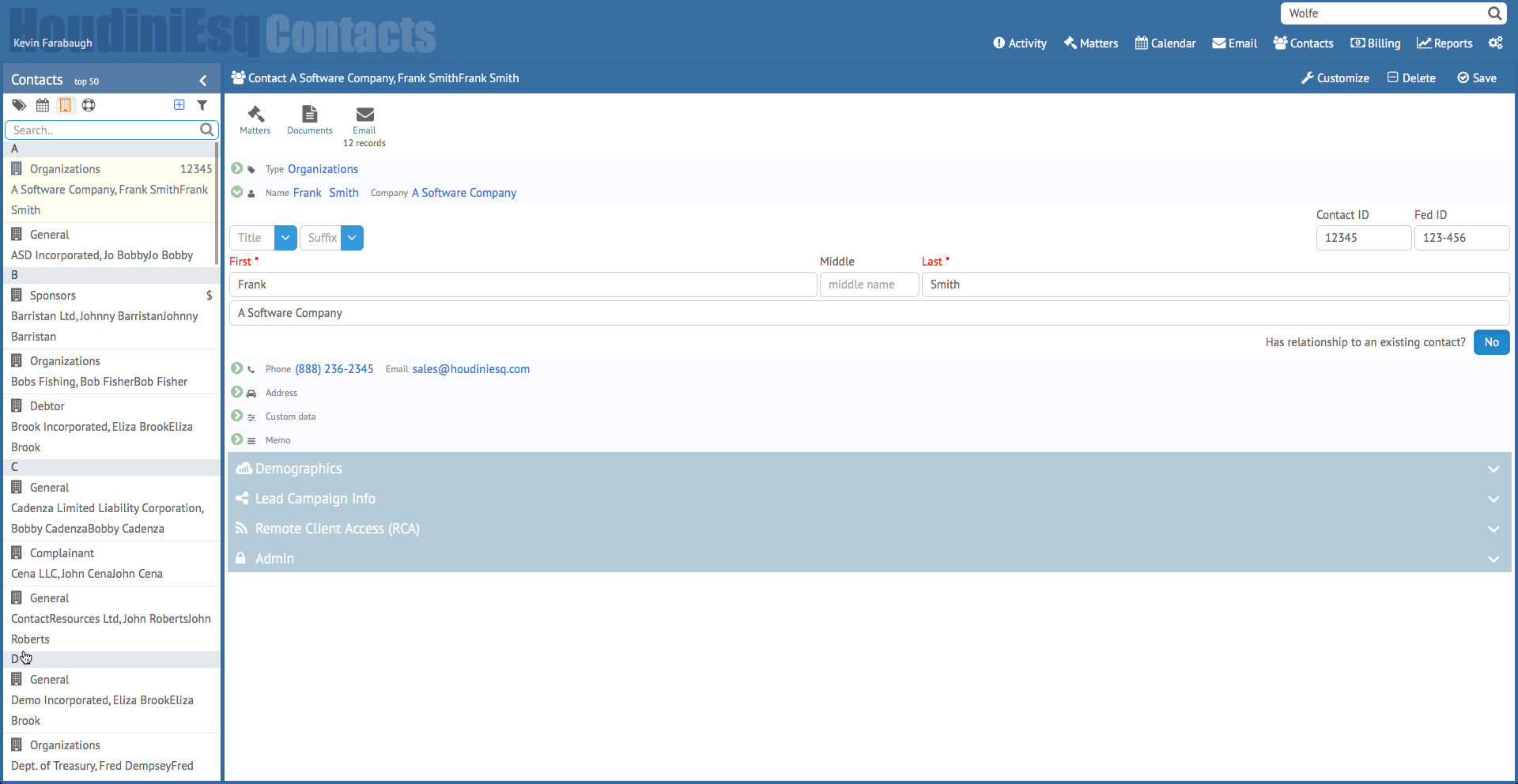Click the Customize wrench button
Viewport: 1518px width, 784px height.
tap(1335, 78)
